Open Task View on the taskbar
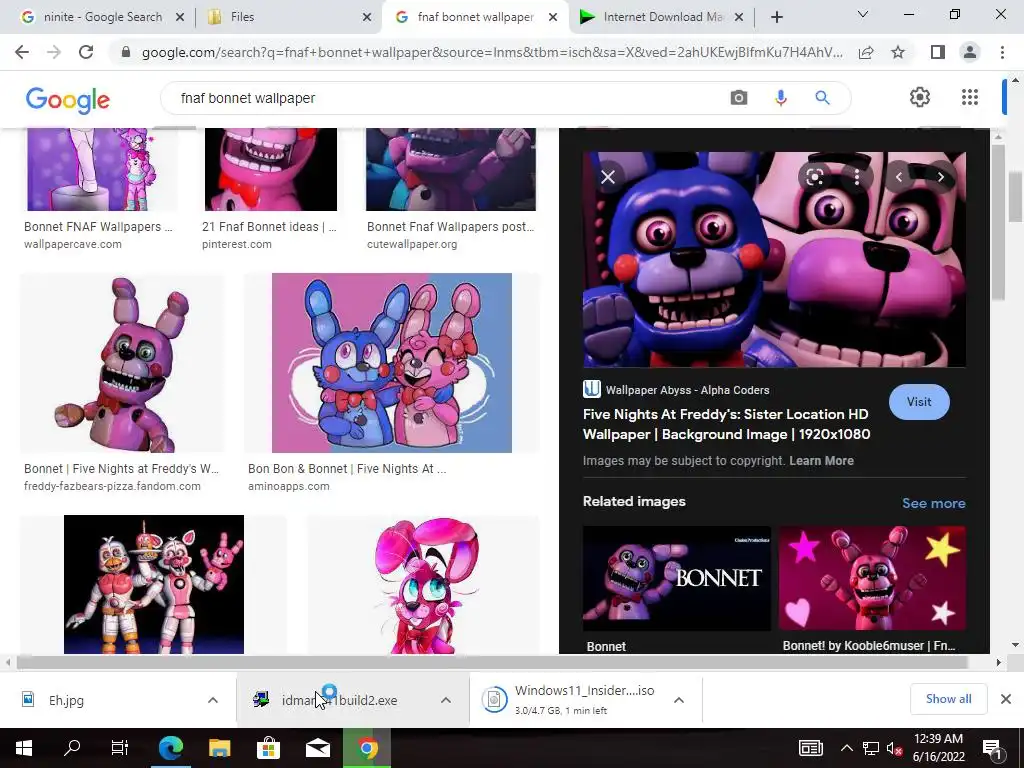The width and height of the screenshot is (1024, 768). tap(120, 748)
